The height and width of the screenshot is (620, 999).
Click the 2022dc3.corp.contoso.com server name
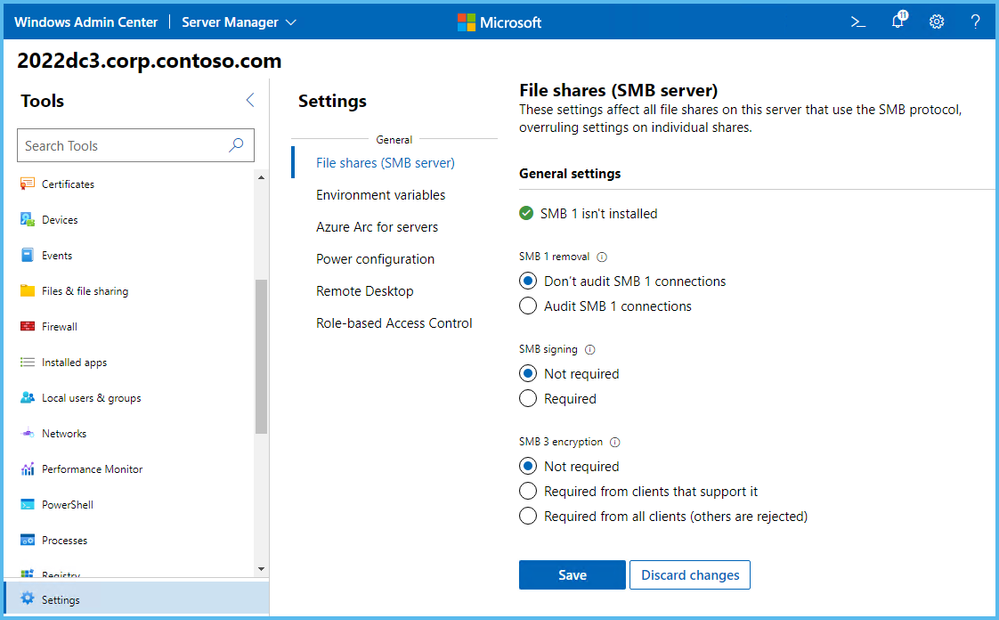(149, 61)
